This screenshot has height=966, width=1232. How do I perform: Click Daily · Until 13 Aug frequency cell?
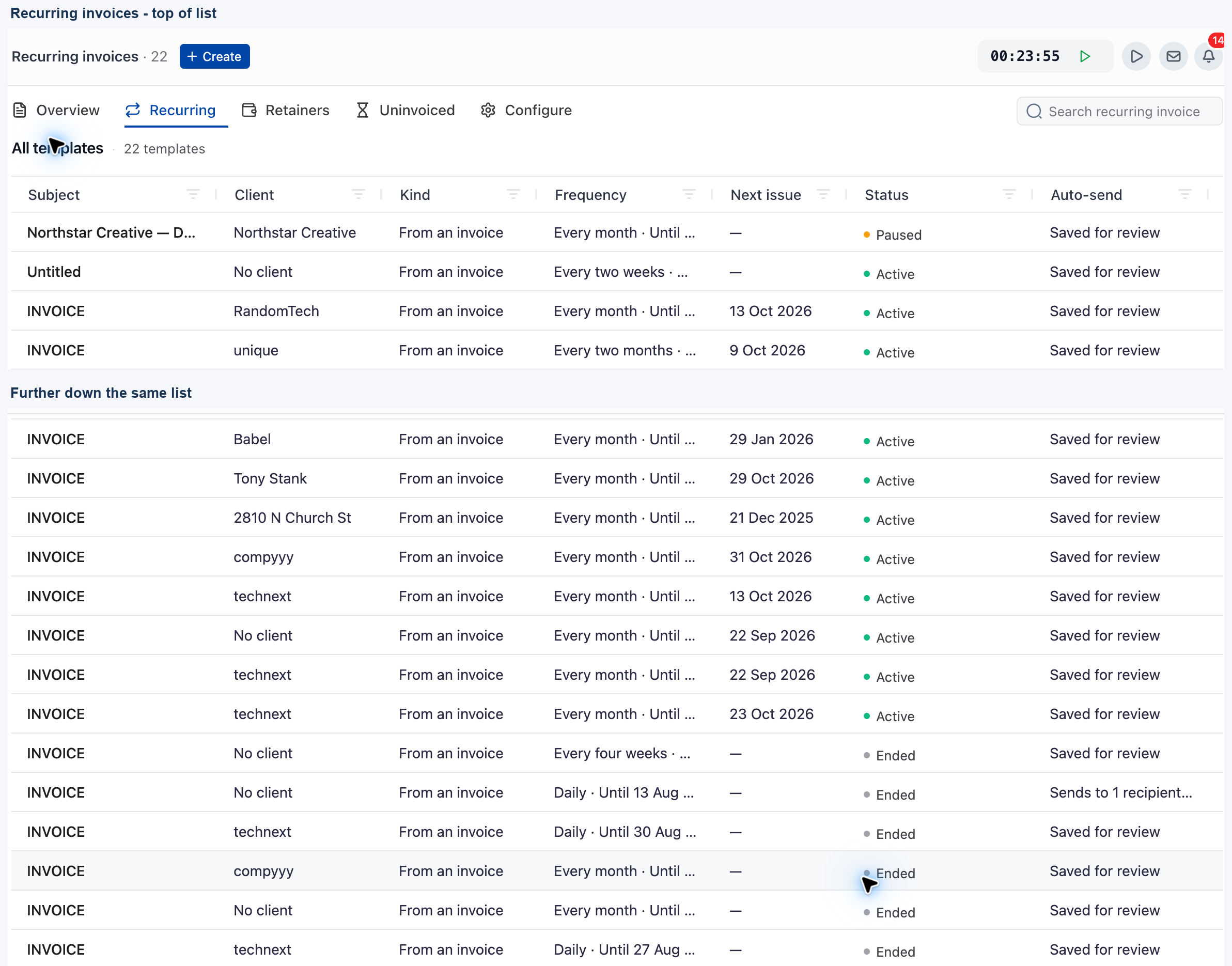tap(623, 793)
